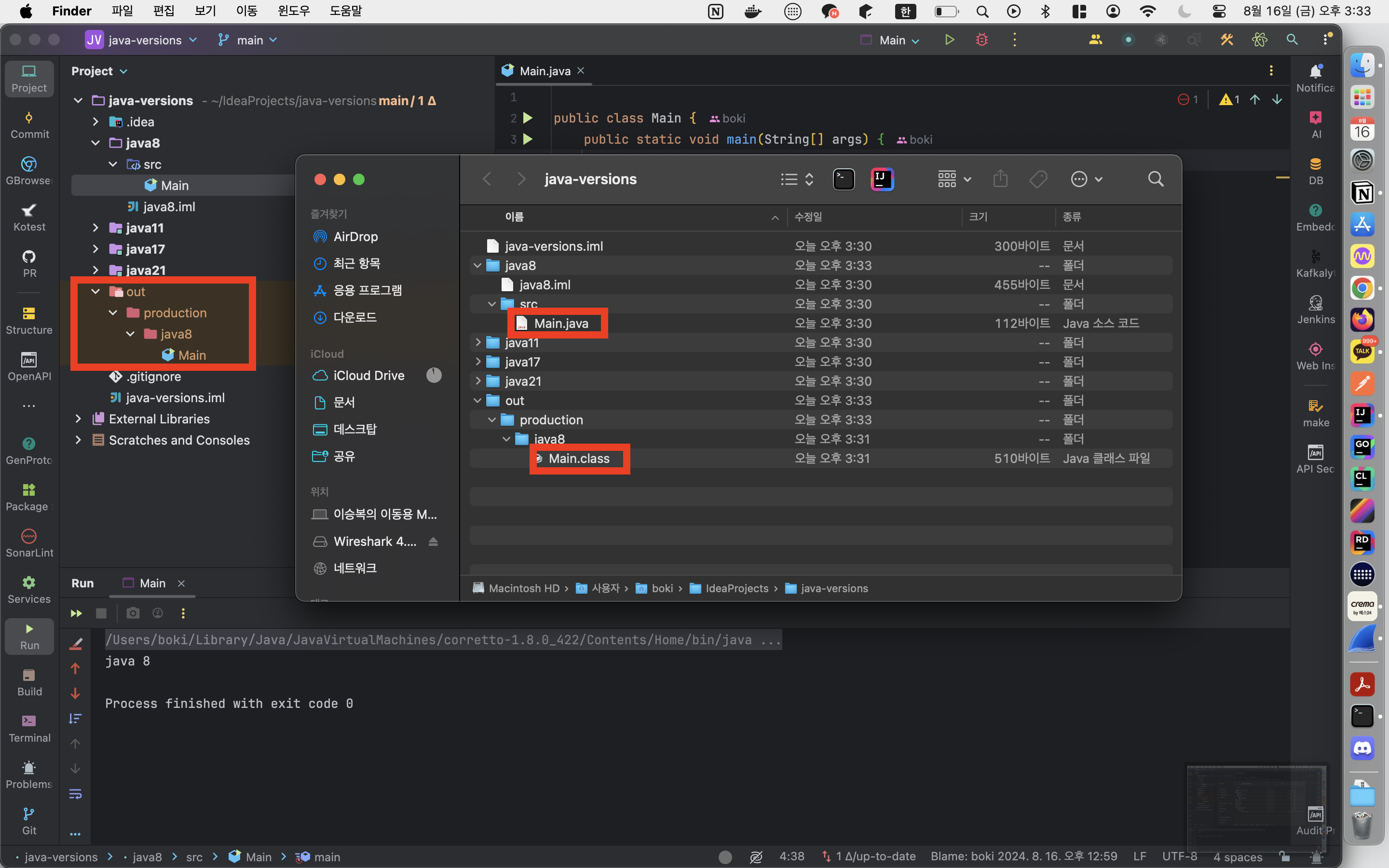Toggle macOS Control Center in menu bar
Viewport: 1389px width, 868px height.
click(1219, 11)
